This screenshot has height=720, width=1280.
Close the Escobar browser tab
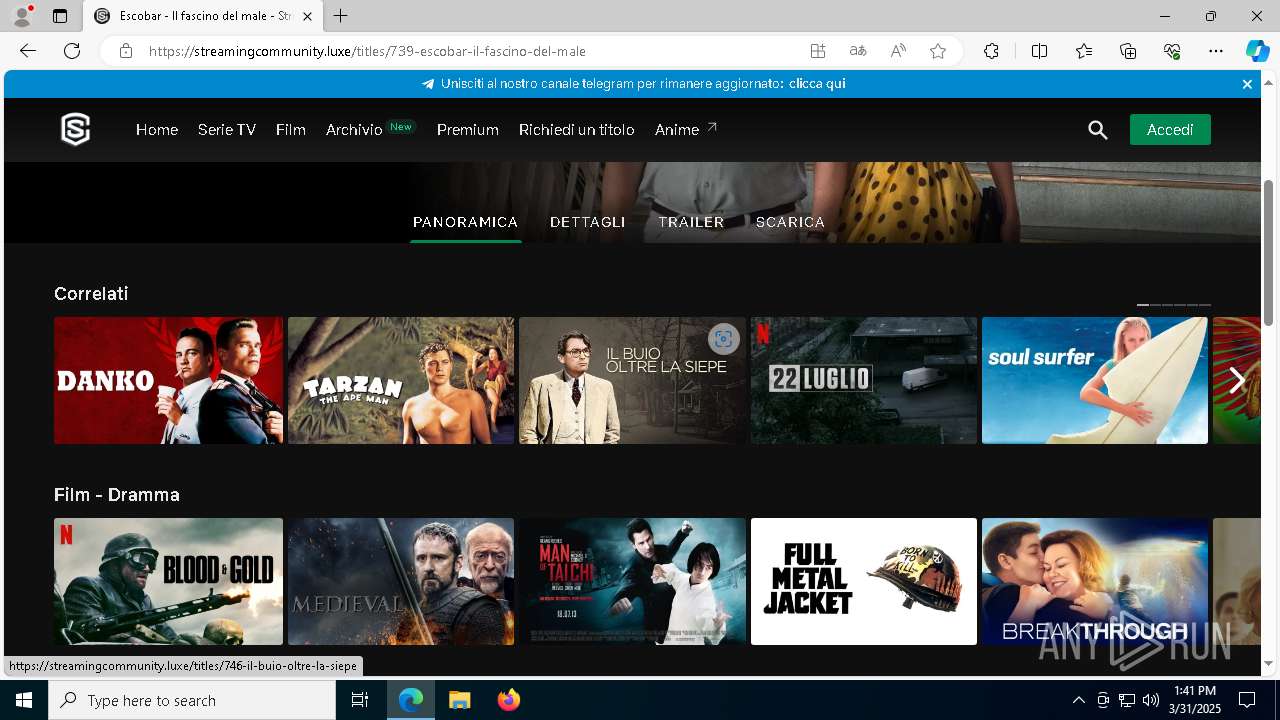(307, 16)
